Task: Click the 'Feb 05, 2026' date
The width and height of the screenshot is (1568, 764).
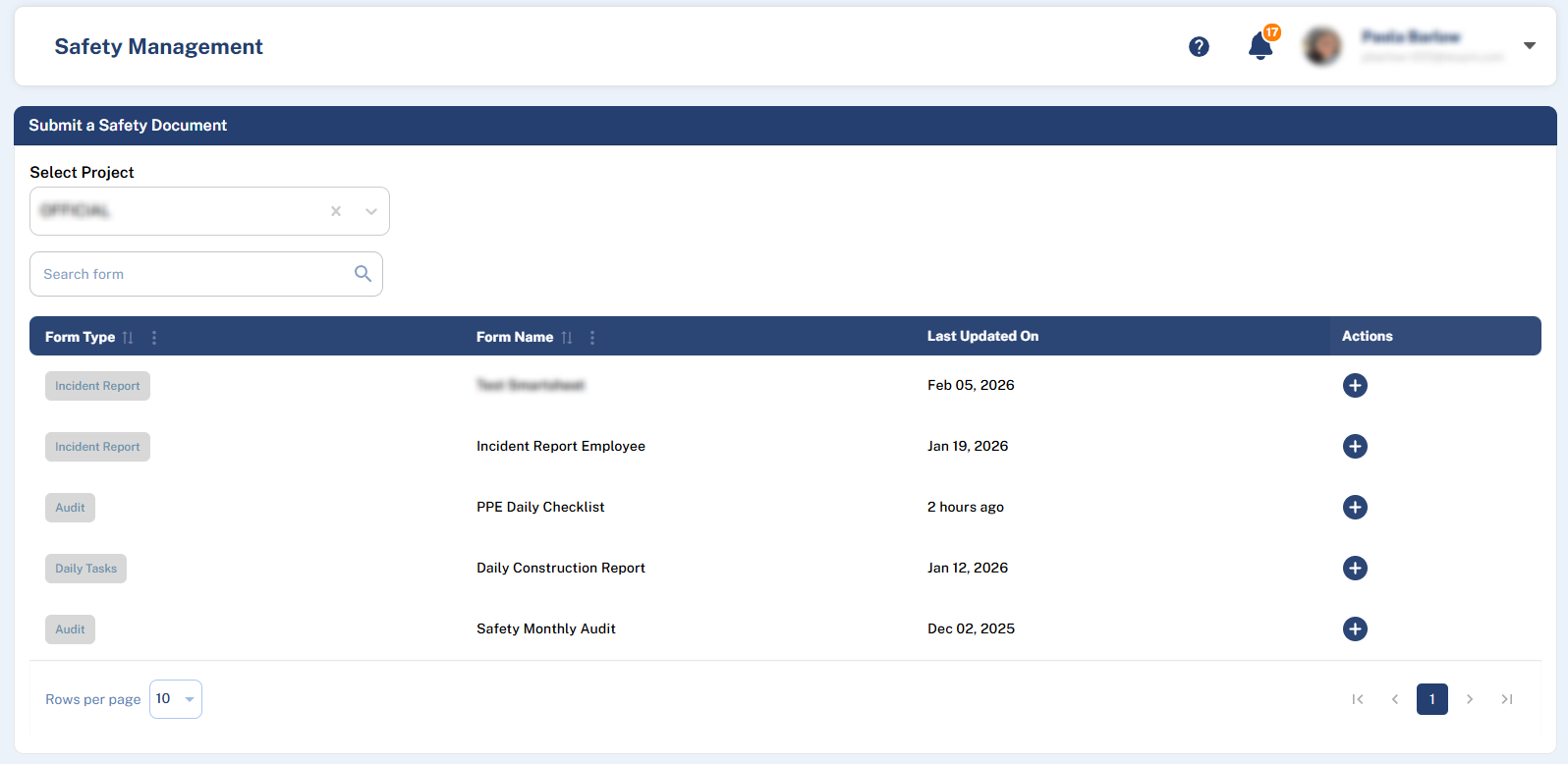Action: [971, 385]
